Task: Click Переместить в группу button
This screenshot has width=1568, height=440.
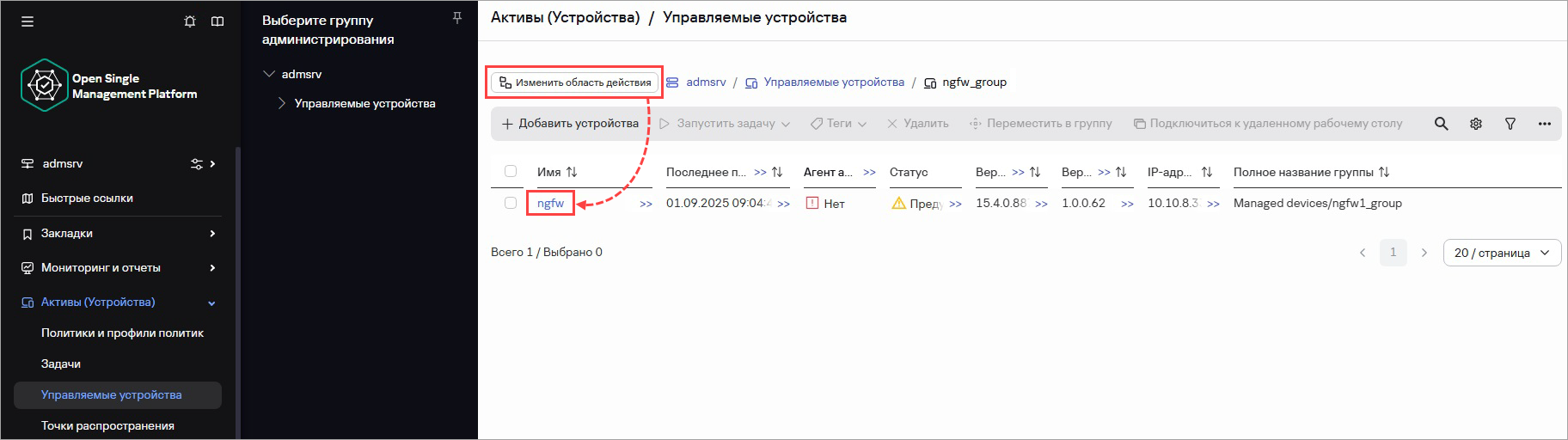Action: [1040, 124]
